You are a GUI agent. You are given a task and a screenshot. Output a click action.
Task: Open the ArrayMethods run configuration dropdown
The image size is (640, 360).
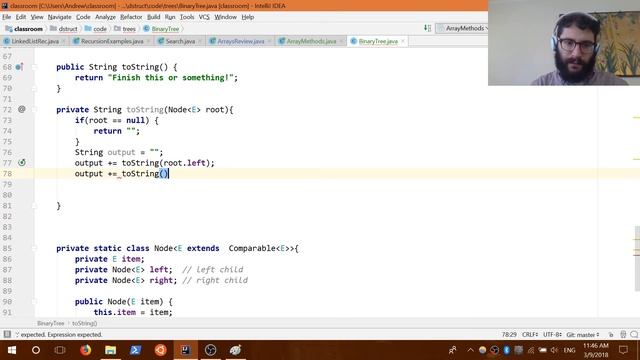(x=462, y=28)
